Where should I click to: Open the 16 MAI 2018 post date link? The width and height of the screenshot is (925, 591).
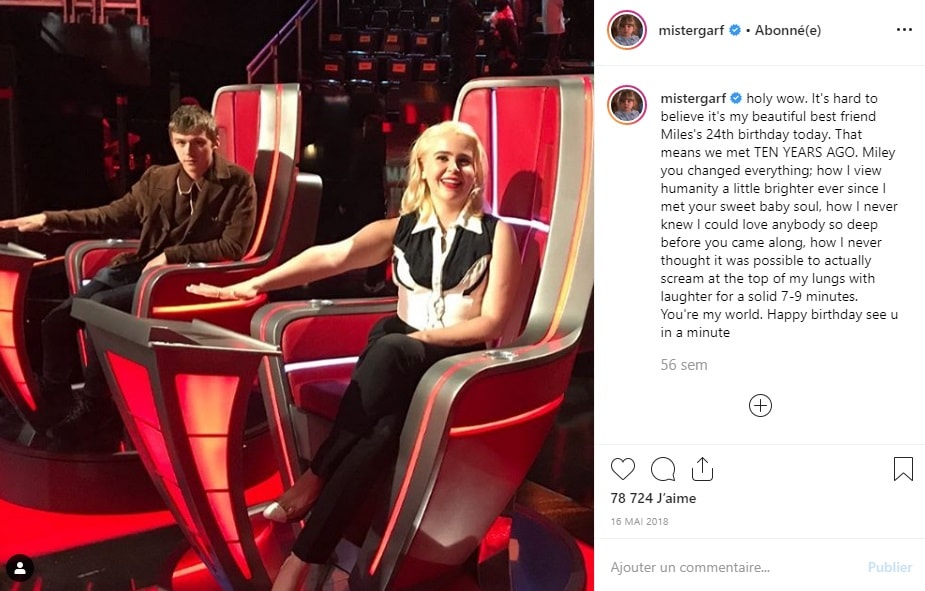(639, 521)
